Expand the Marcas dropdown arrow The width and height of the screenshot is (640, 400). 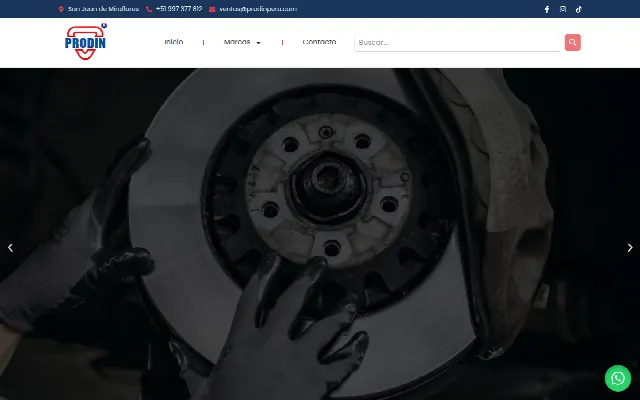258,43
